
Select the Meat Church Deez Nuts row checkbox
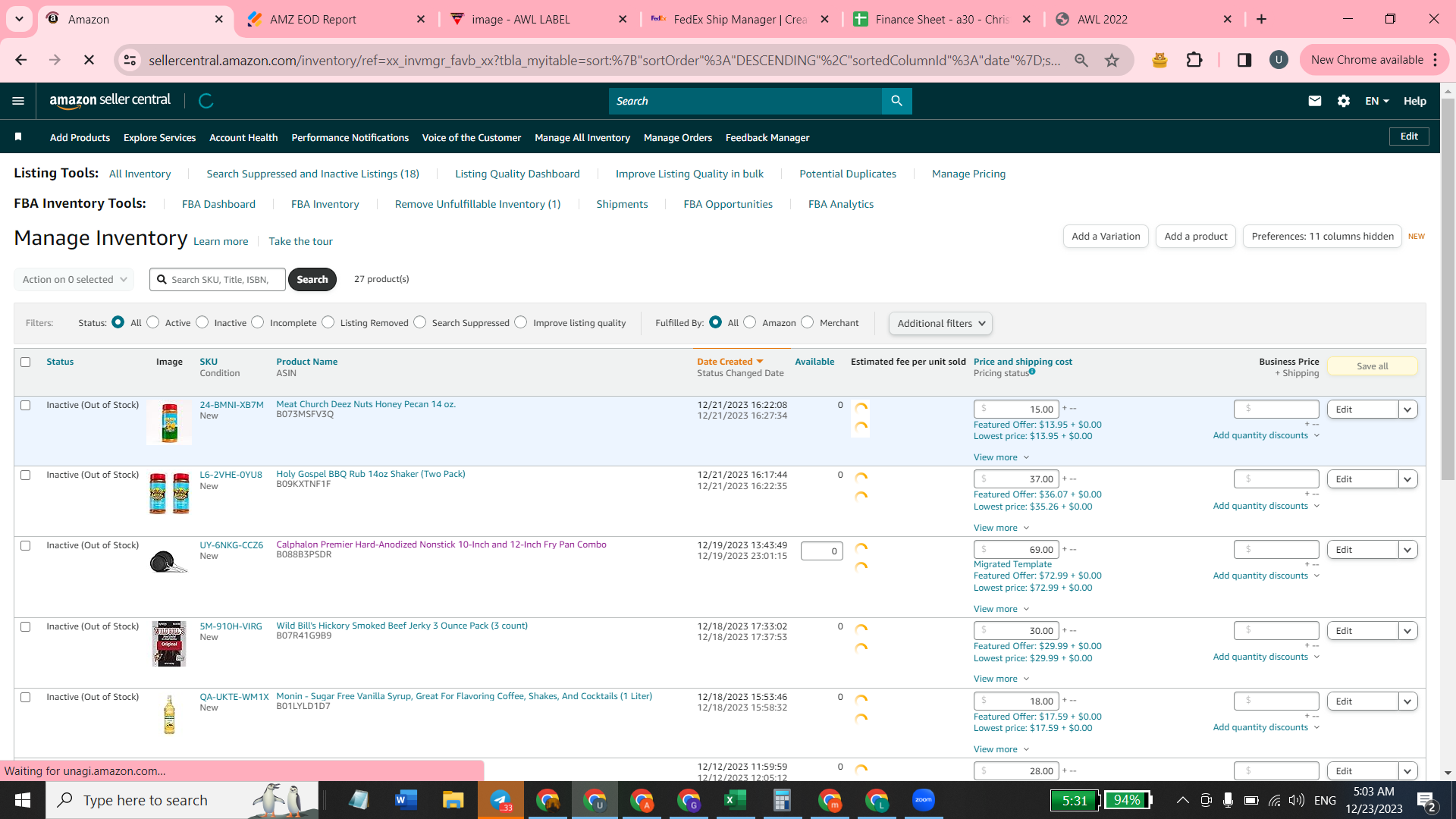(26, 405)
